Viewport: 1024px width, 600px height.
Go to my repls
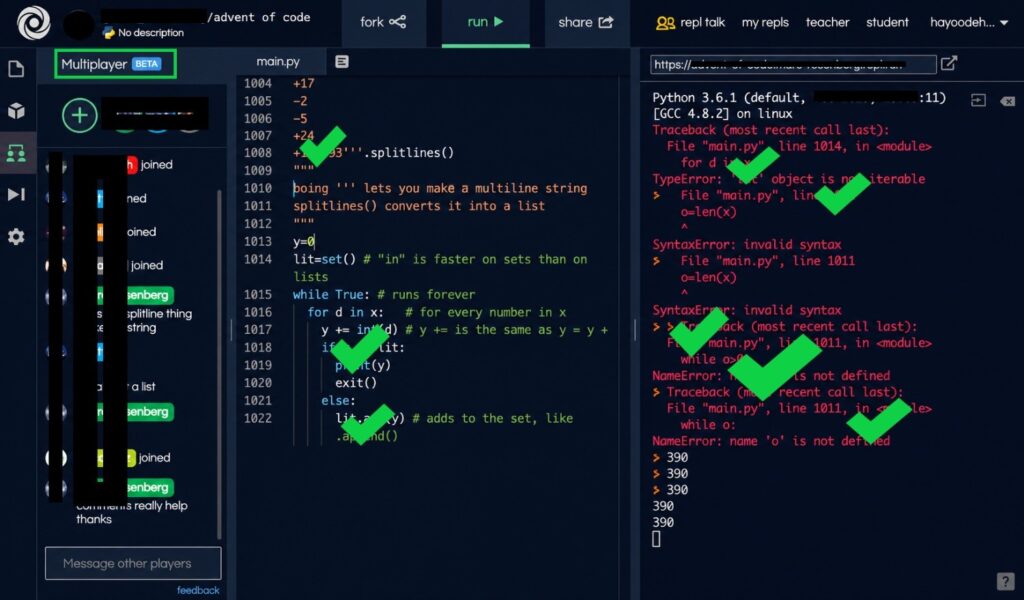(x=765, y=22)
